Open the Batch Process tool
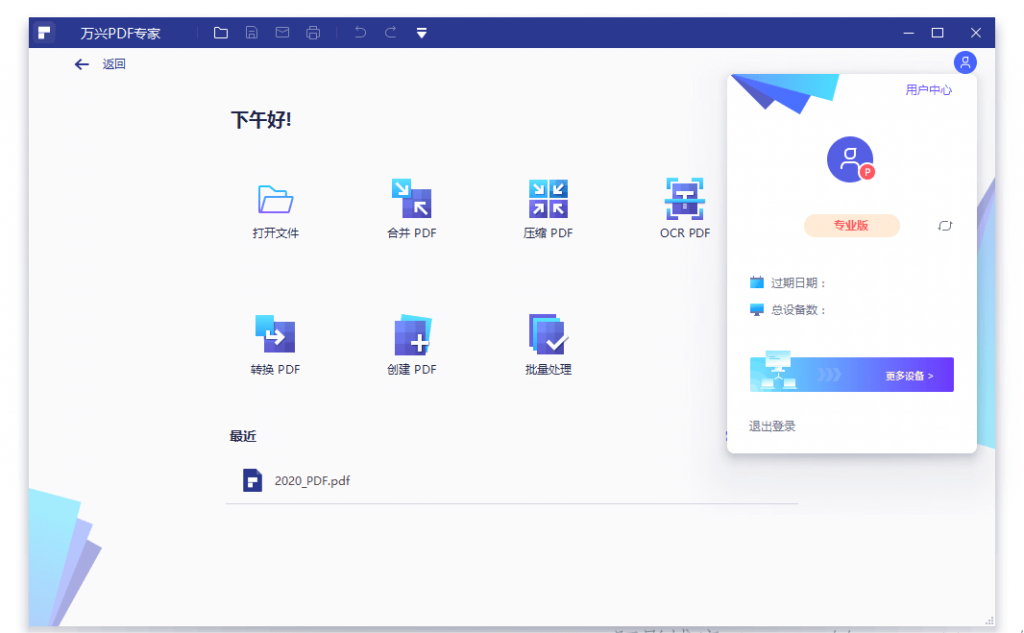 tap(548, 335)
